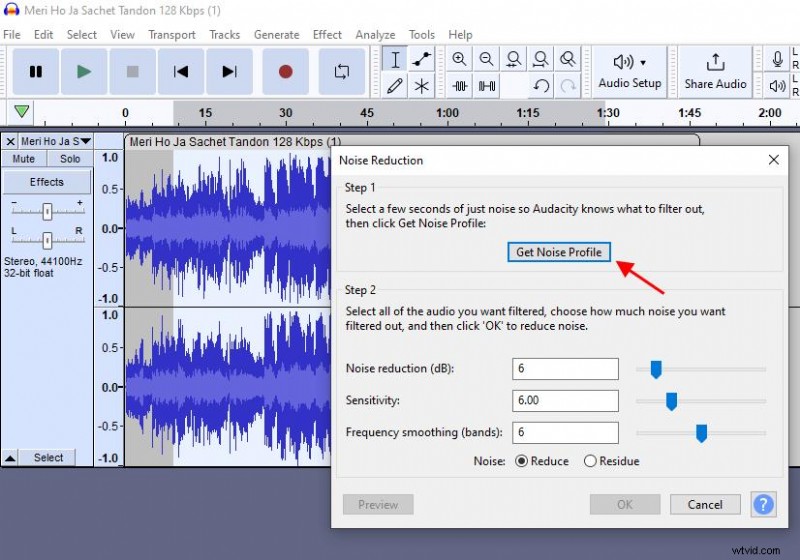800x560 pixels.
Task: Toggle the Loop button
Action: click(341, 71)
